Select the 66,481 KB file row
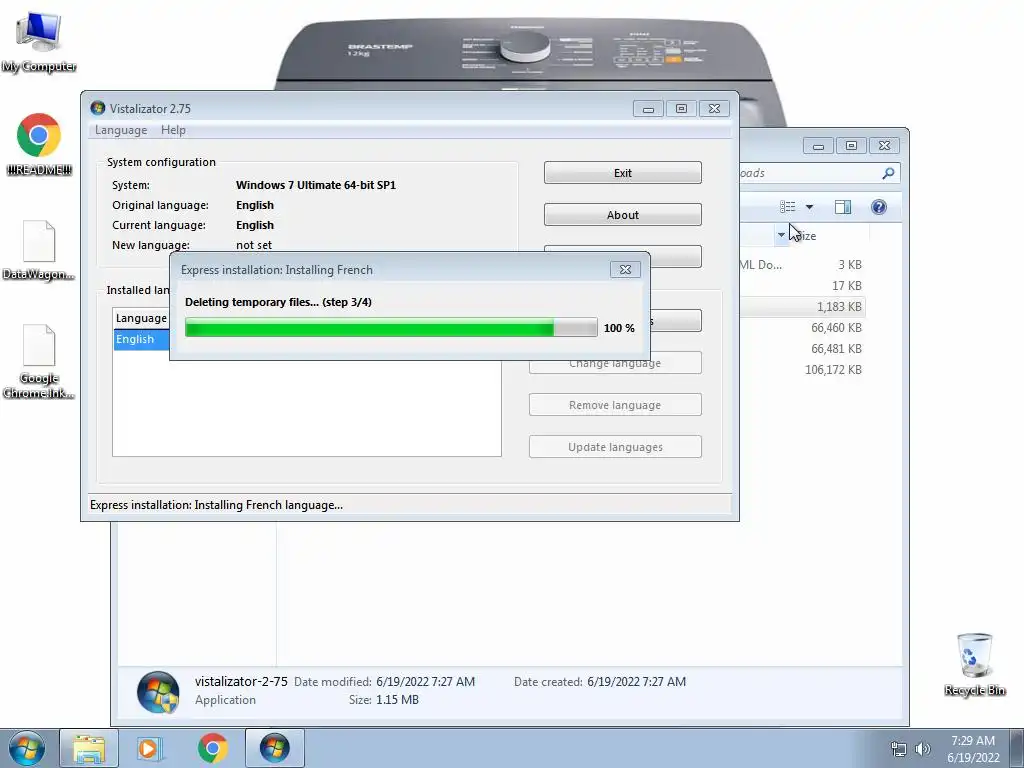This screenshot has height=768, width=1024. 803,349
